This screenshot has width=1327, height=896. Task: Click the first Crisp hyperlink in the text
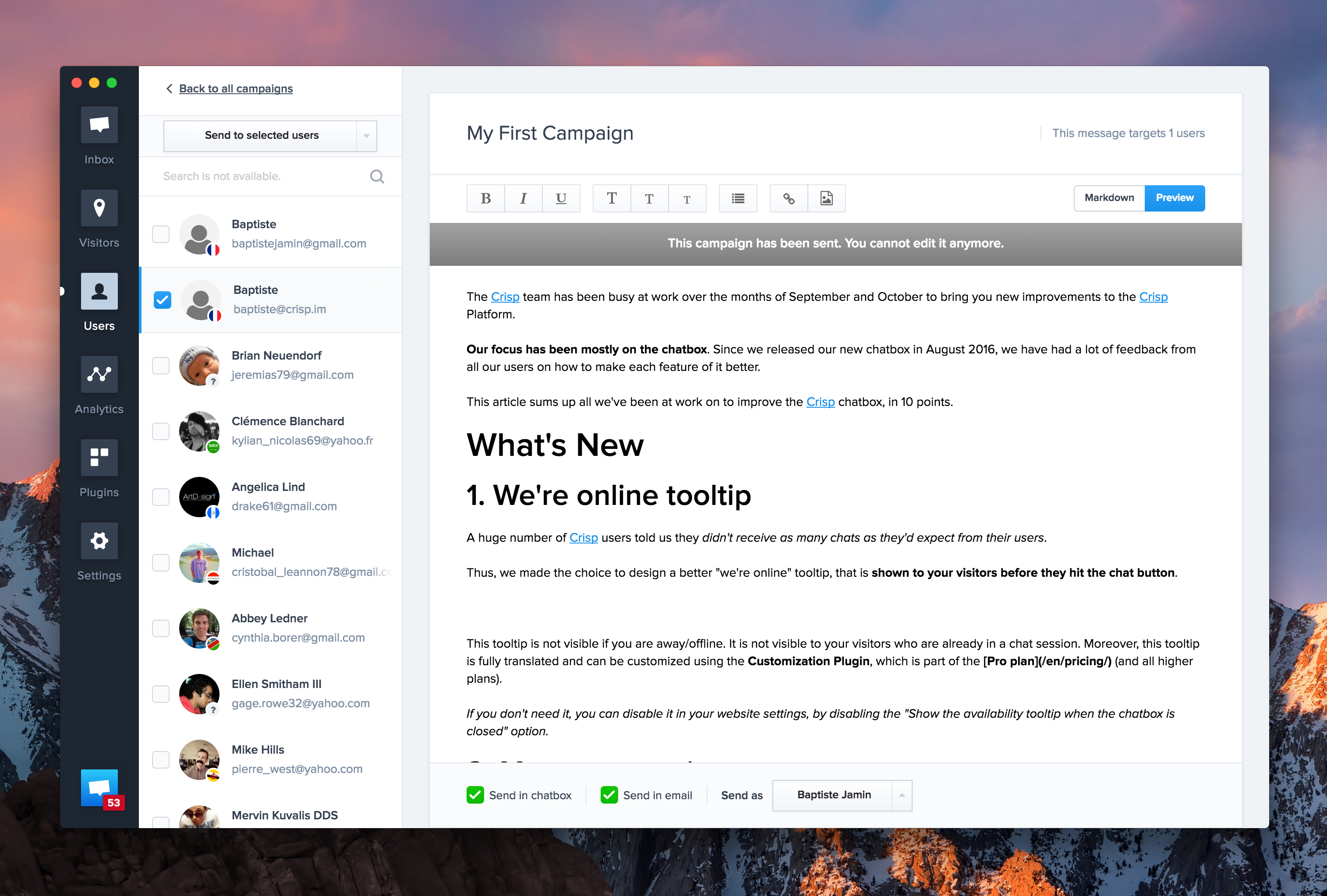tap(505, 297)
